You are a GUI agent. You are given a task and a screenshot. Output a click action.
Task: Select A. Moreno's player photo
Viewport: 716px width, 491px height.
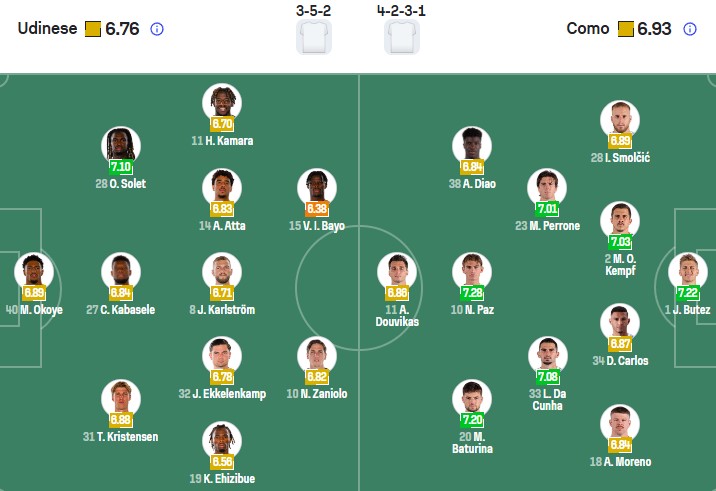pos(620,424)
